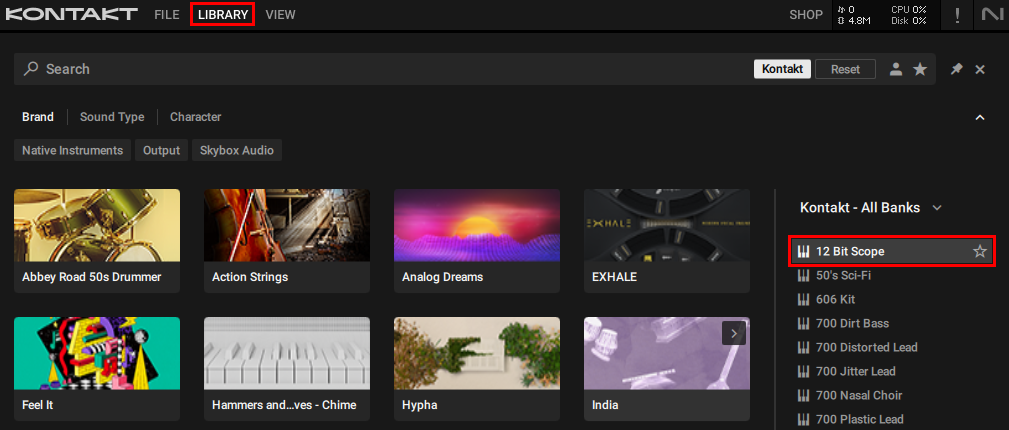Collapse the tag filter section chevron

[x=980, y=117]
